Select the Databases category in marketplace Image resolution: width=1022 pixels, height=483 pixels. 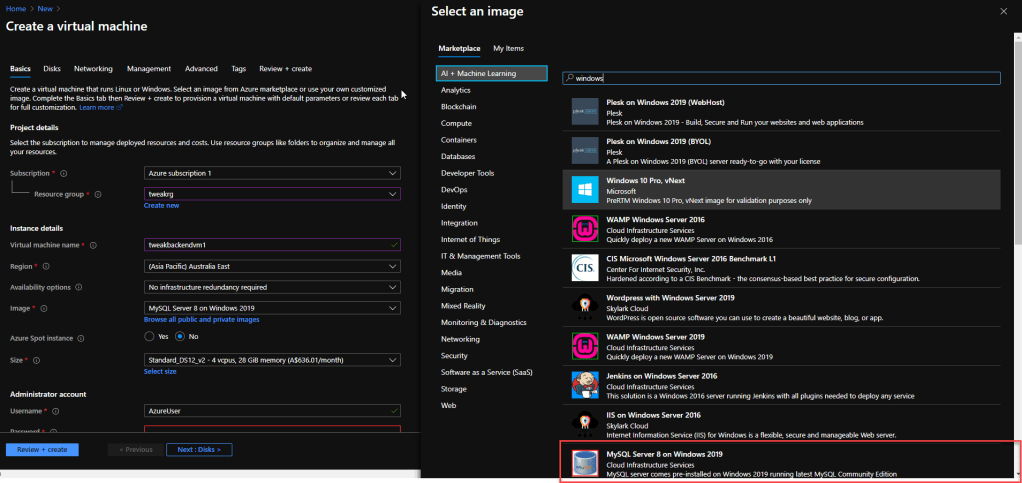[459, 156]
